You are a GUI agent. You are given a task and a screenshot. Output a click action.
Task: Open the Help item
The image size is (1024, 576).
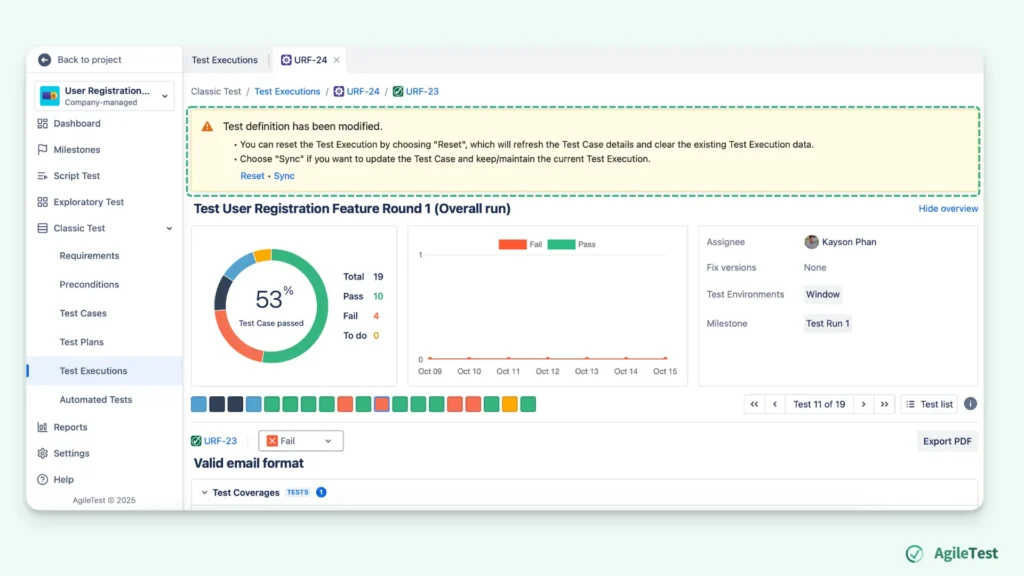click(56, 479)
